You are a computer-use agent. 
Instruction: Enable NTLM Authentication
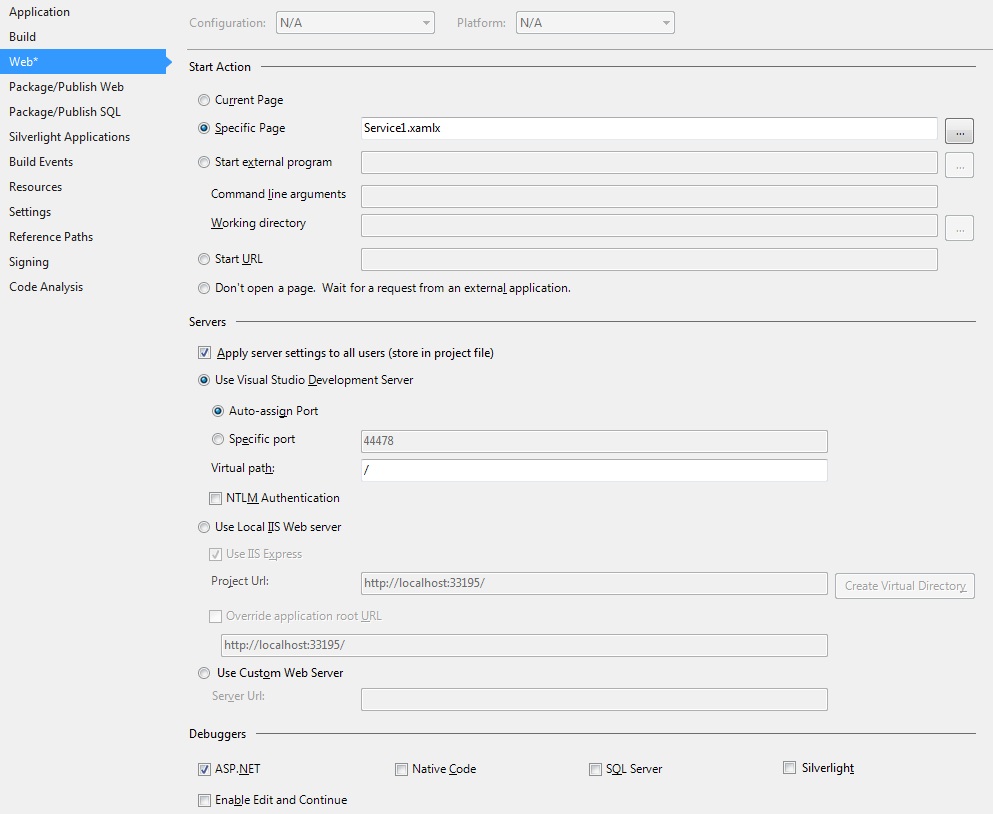(215, 498)
